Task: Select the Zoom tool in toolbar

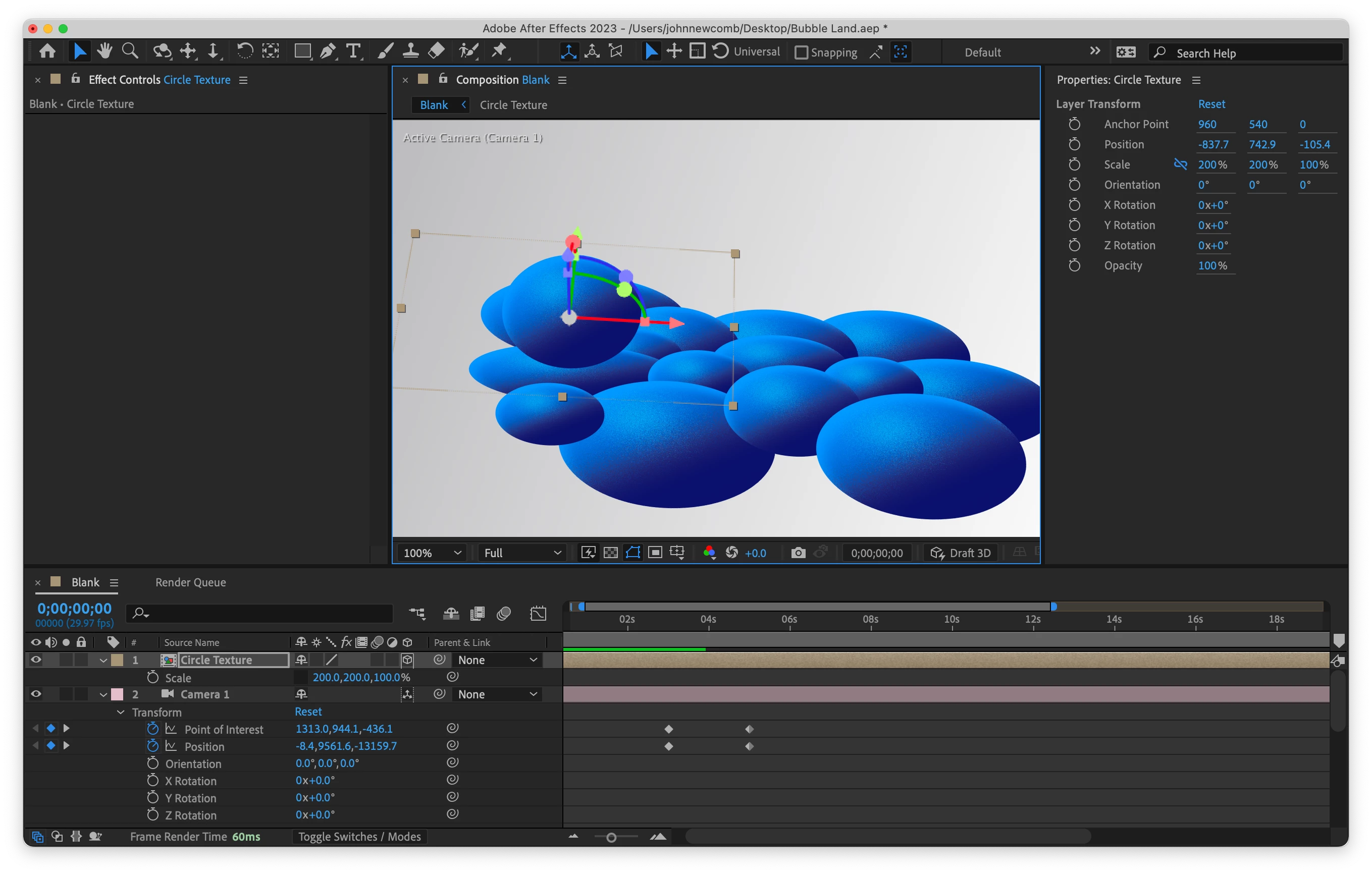Action: [130, 51]
